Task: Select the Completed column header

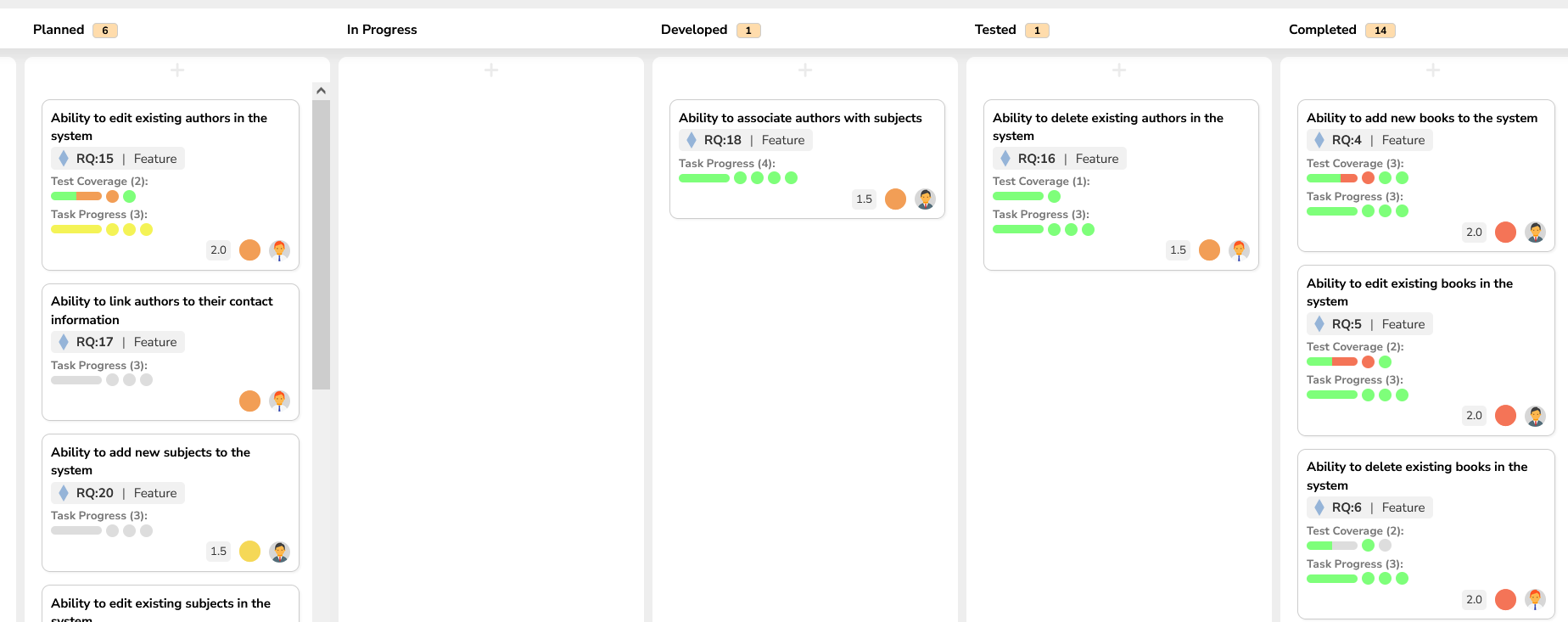Action: tap(1322, 30)
